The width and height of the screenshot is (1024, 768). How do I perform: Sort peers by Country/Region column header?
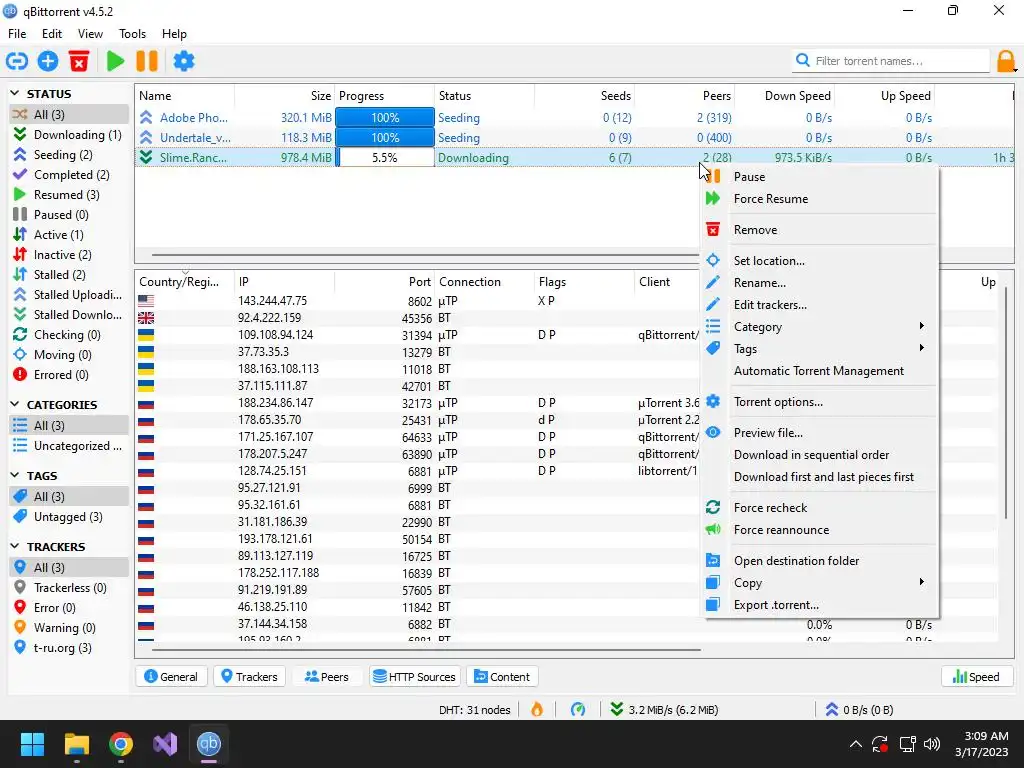point(185,281)
